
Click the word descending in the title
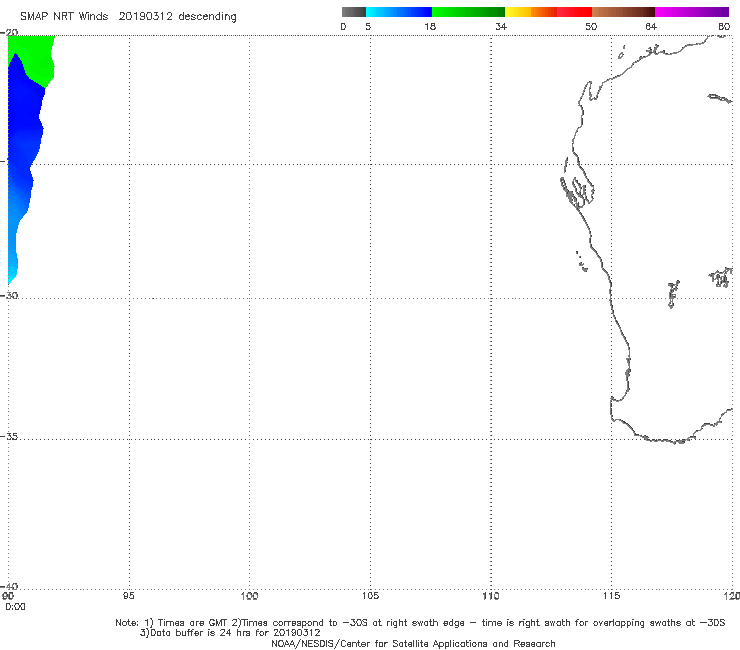(208, 17)
